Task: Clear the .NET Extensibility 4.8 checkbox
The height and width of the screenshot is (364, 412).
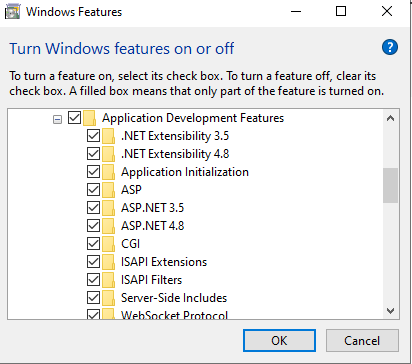Action: (x=93, y=154)
